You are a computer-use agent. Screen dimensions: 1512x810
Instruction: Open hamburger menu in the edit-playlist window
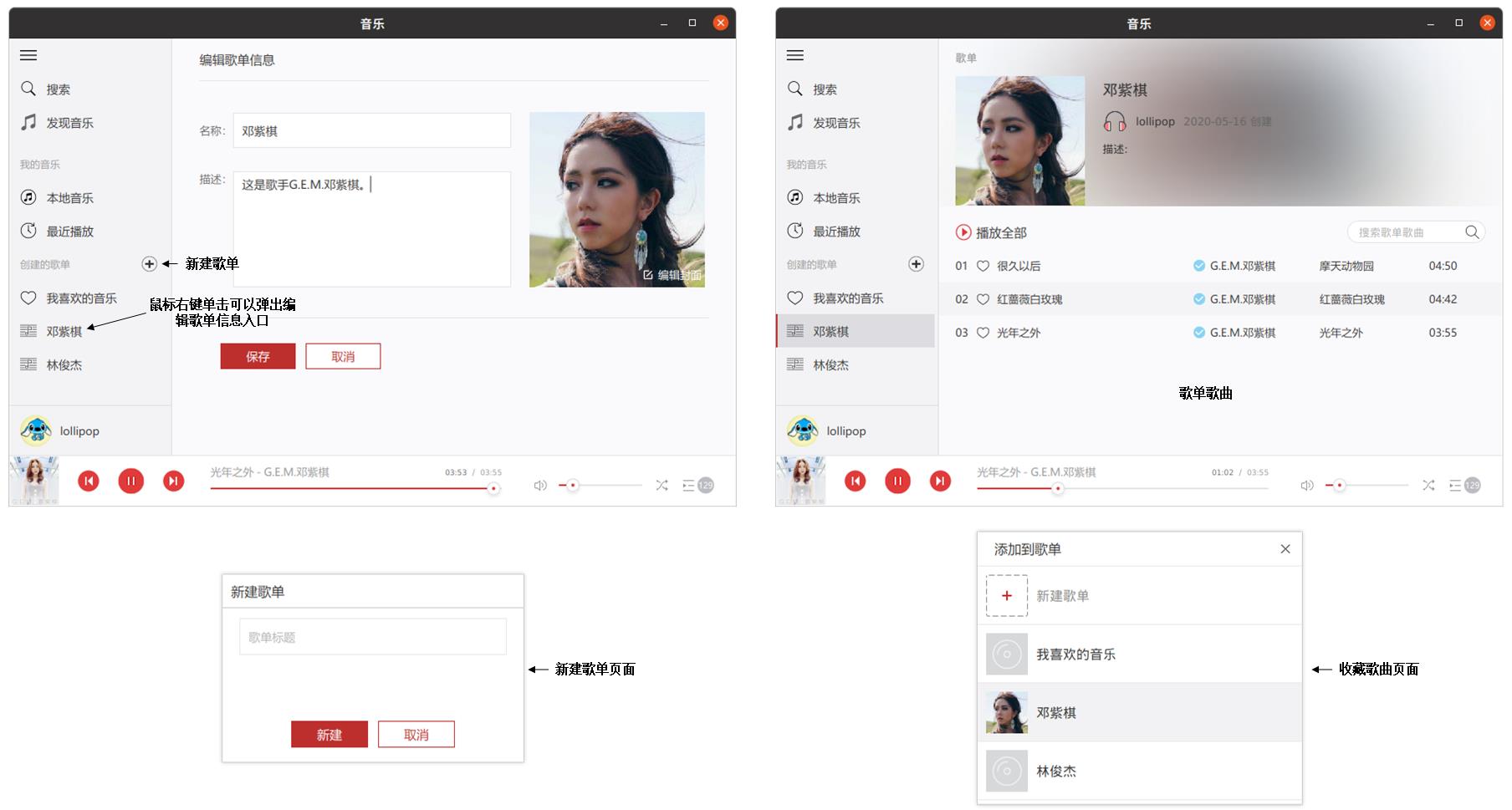[28, 55]
